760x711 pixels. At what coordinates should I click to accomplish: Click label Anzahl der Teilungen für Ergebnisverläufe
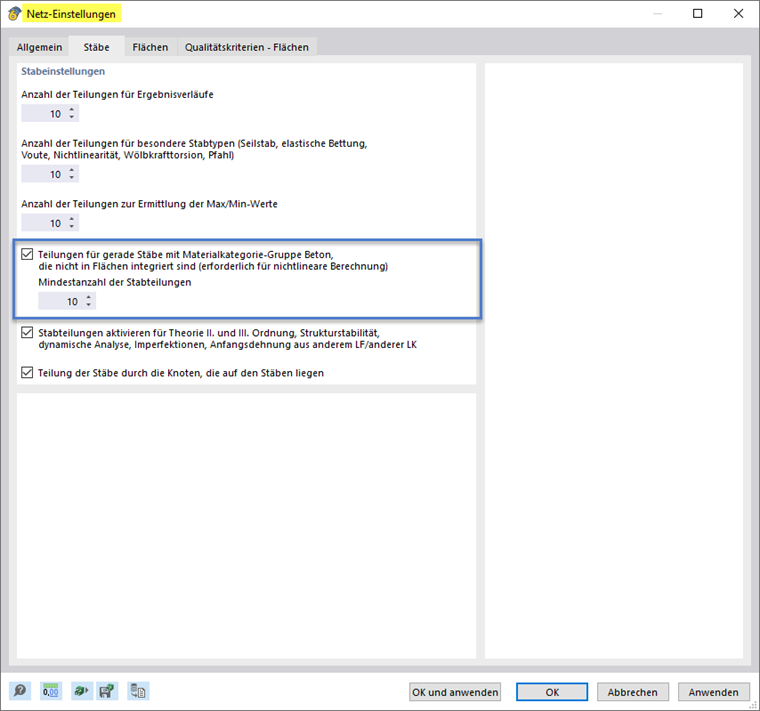(x=117, y=95)
